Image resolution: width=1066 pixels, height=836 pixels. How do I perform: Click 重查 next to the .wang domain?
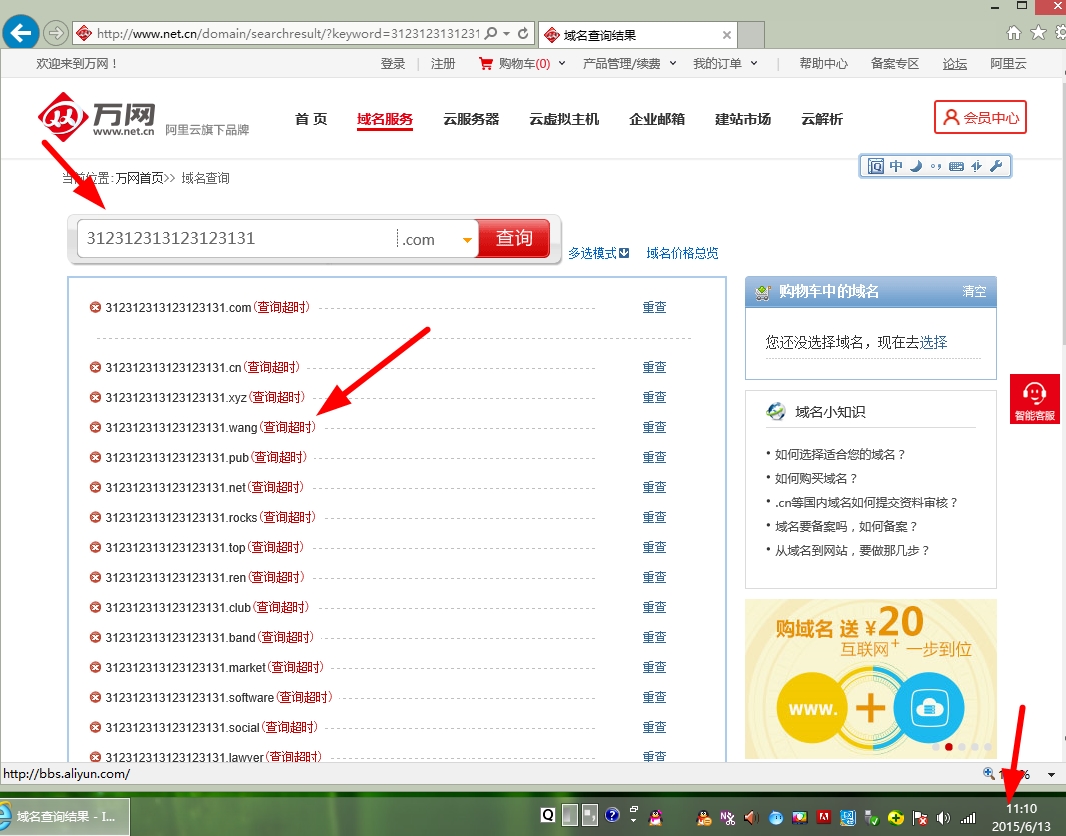tap(654, 428)
